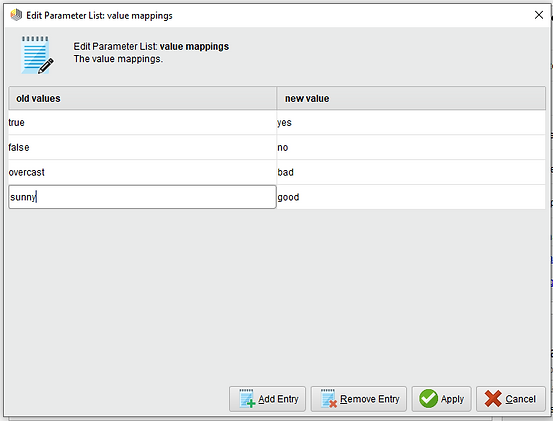Click the Remove Entry button
This screenshot has width=553, height=421.
pyautogui.click(x=358, y=399)
